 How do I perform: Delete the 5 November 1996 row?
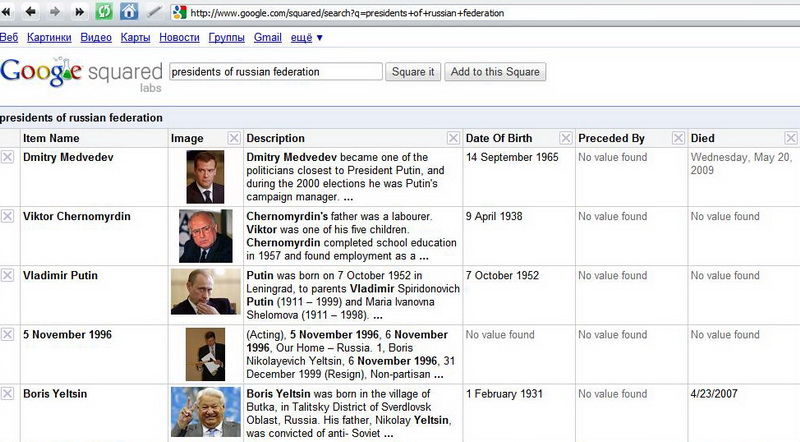click(x=8, y=335)
